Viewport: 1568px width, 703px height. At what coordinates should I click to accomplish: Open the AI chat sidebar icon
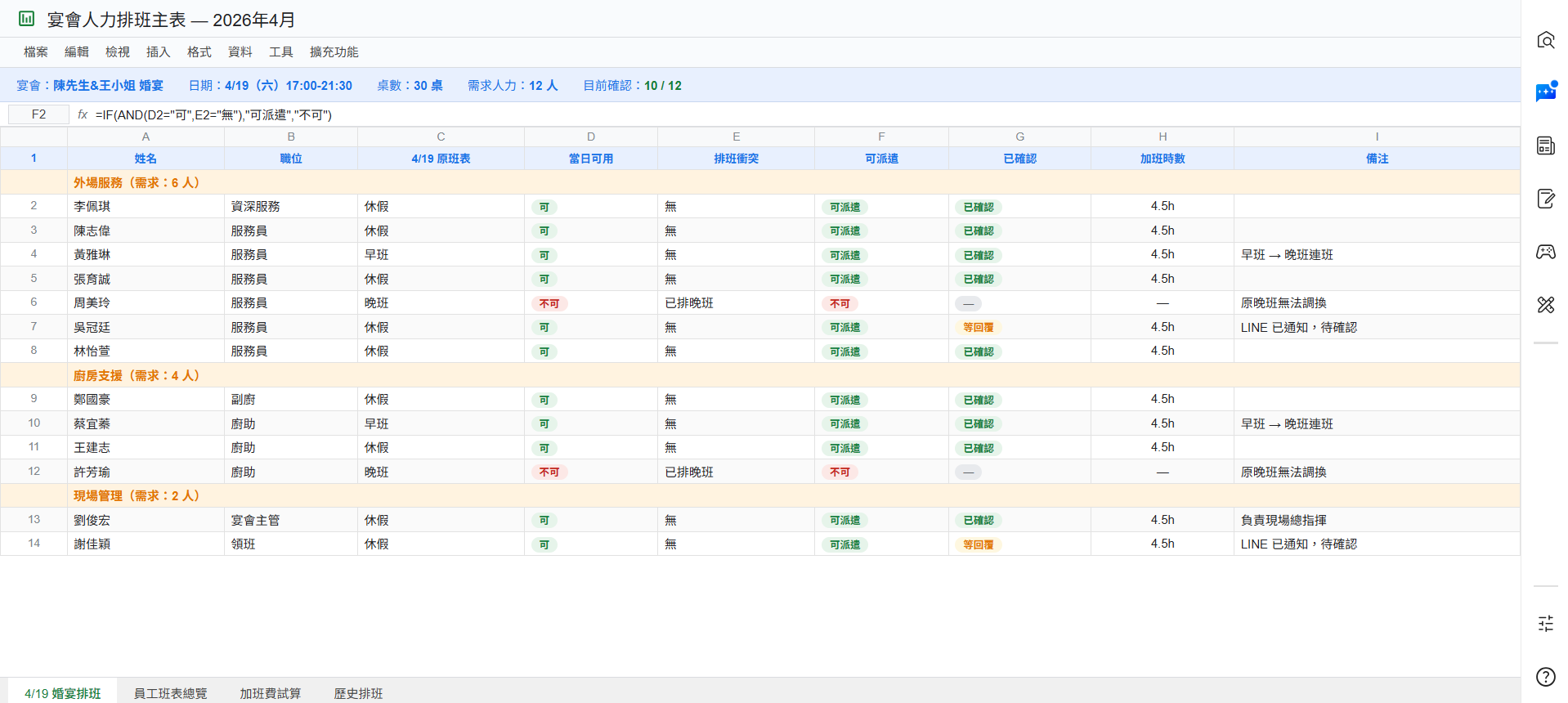(x=1545, y=92)
